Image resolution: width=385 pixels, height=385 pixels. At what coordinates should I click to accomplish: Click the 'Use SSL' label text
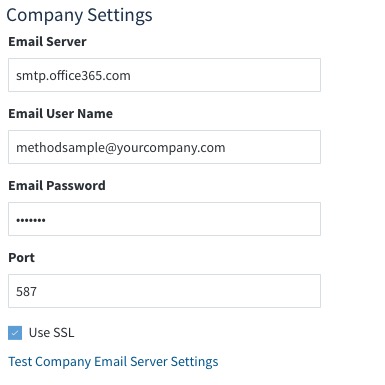(x=52, y=333)
